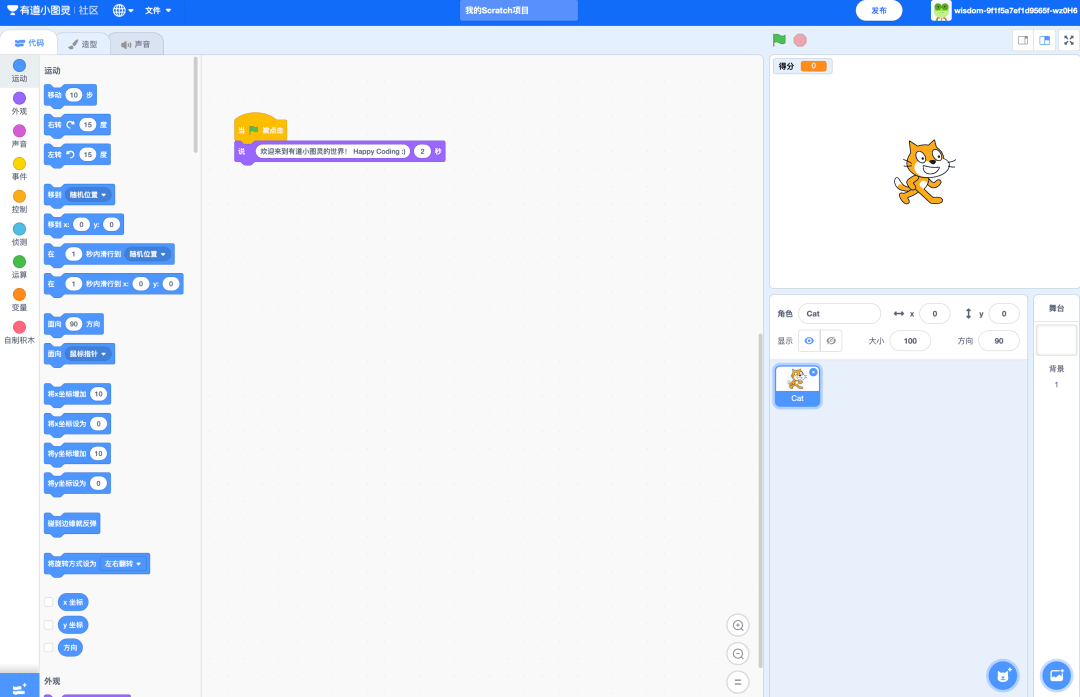Zoom out on the code workspace
Viewport: 1080px width, 697px height.
click(x=738, y=654)
